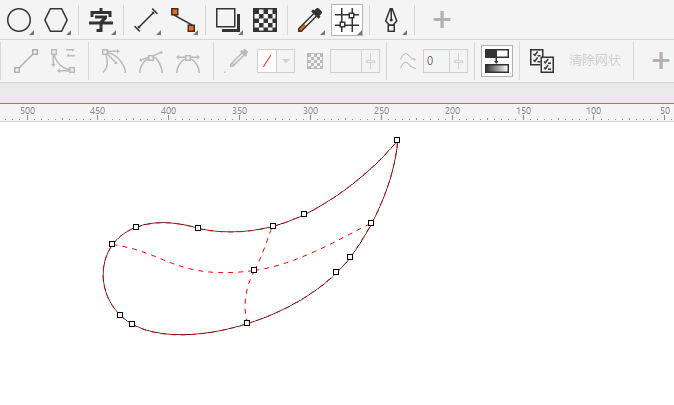Click the Mesh Fill tool
Image resolution: width=674 pixels, height=405 pixels.
pyautogui.click(x=347, y=19)
